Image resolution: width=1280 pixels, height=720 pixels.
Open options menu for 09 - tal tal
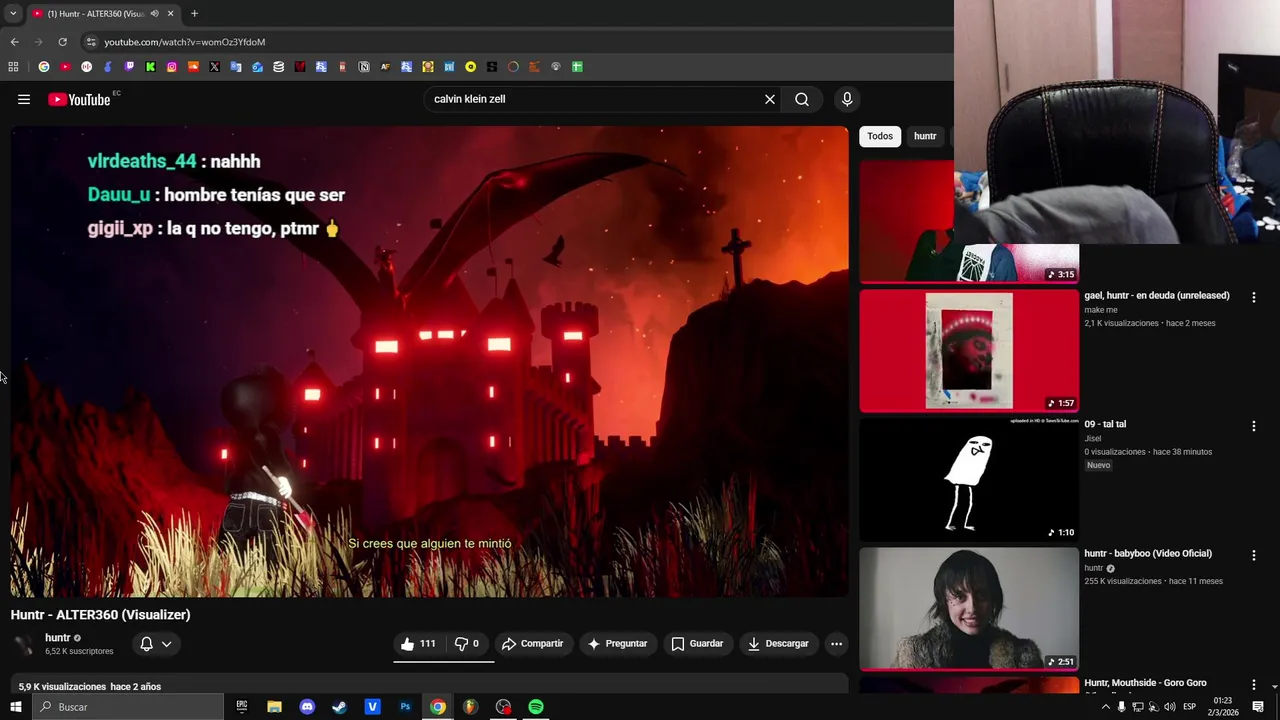pyautogui.click(x=1253, y=426)
